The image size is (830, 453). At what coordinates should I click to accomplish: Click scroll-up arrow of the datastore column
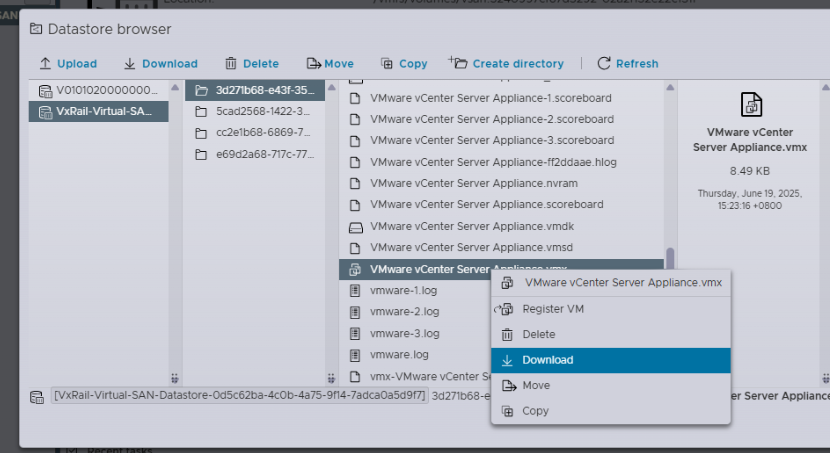tap(175, 87)
